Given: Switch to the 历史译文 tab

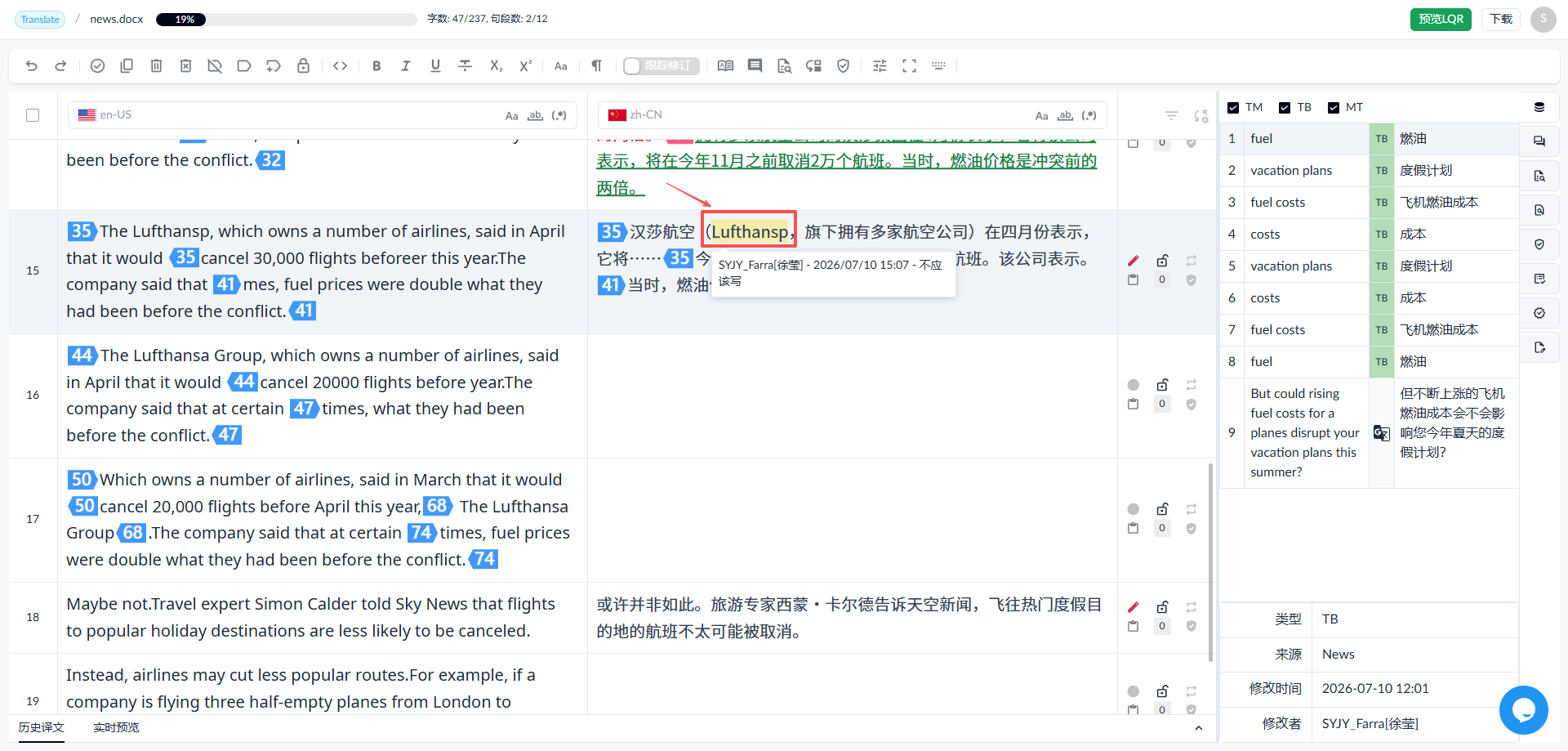Looking at the screenshot, I should tap(42, 727).
